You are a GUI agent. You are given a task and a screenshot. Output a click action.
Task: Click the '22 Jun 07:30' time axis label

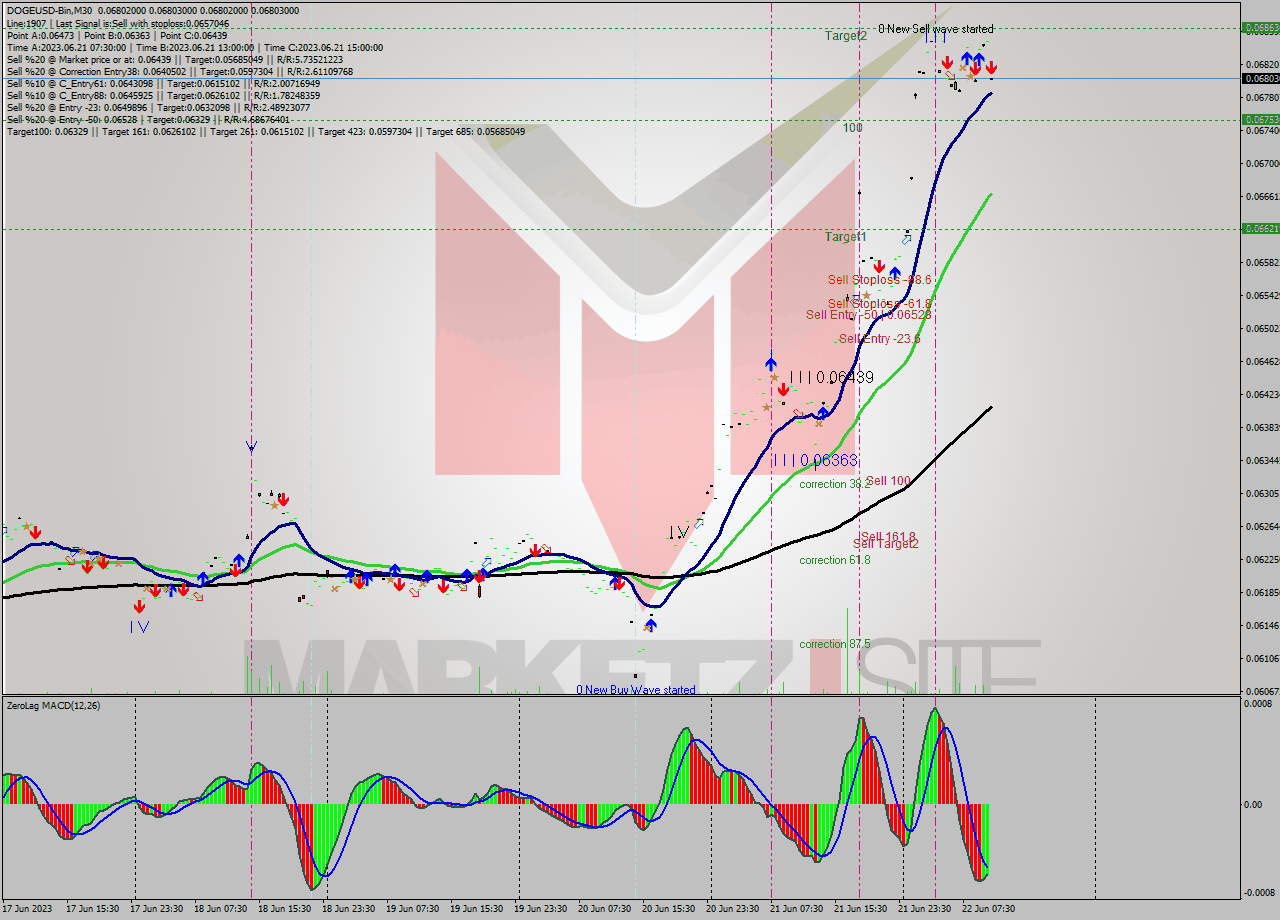[x=989, y=909]
